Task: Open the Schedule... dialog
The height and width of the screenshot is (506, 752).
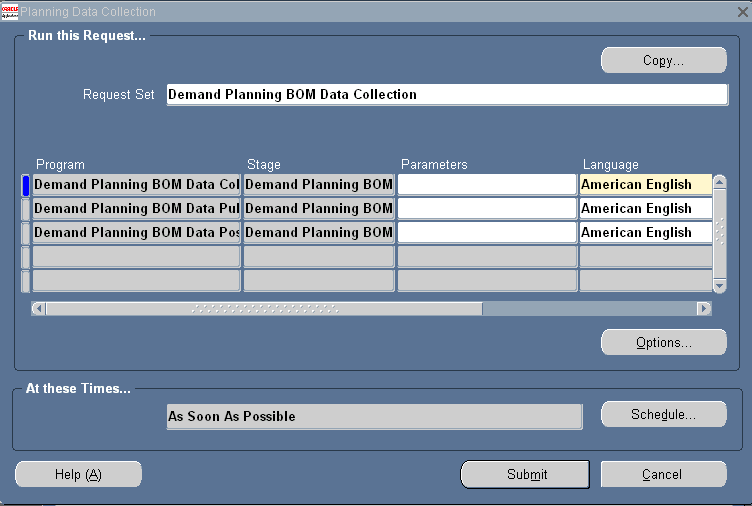Action: 664,414
